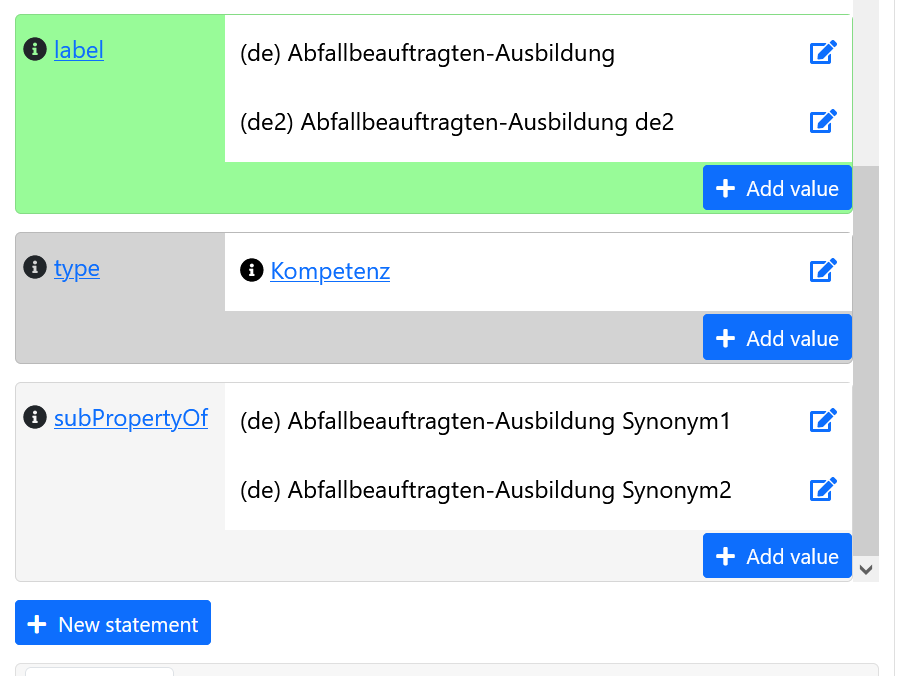Open the label property link
Image resolution: width=899 pixels, height=676 pixels.
click(78, 50)
